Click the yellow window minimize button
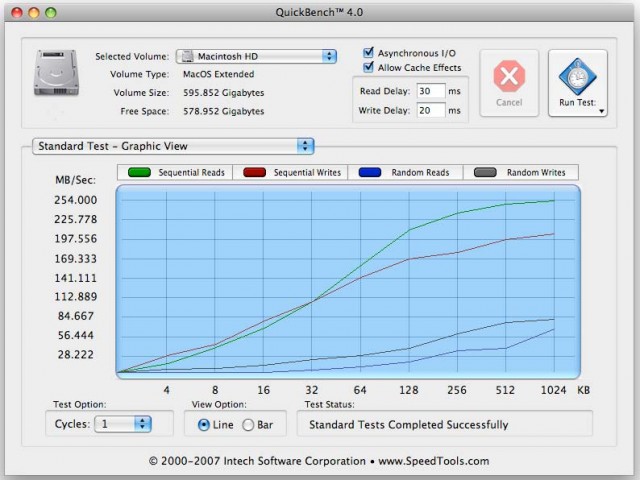The image size is (640, 480). coord(34,13)
